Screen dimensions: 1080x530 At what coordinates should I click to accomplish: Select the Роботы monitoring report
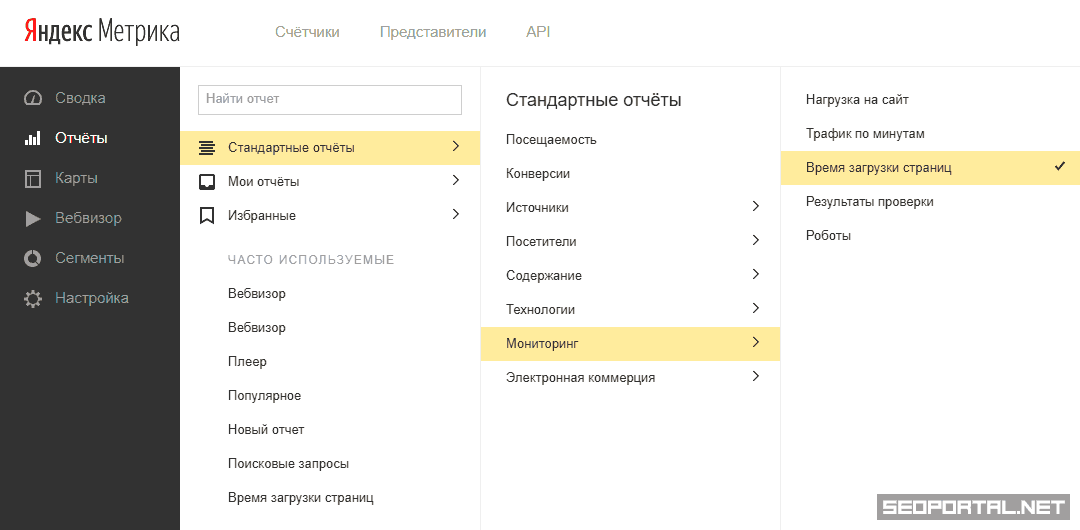tap(828, 236)
